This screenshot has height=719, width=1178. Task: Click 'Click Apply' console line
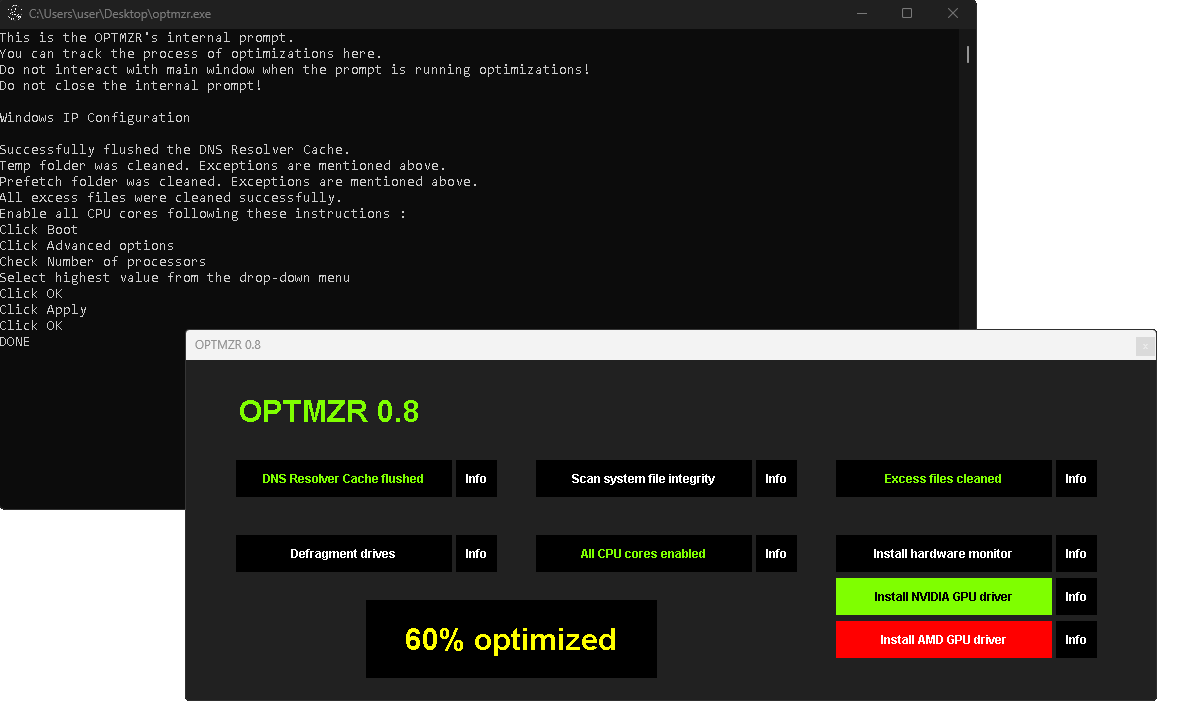tap(44, 310)
